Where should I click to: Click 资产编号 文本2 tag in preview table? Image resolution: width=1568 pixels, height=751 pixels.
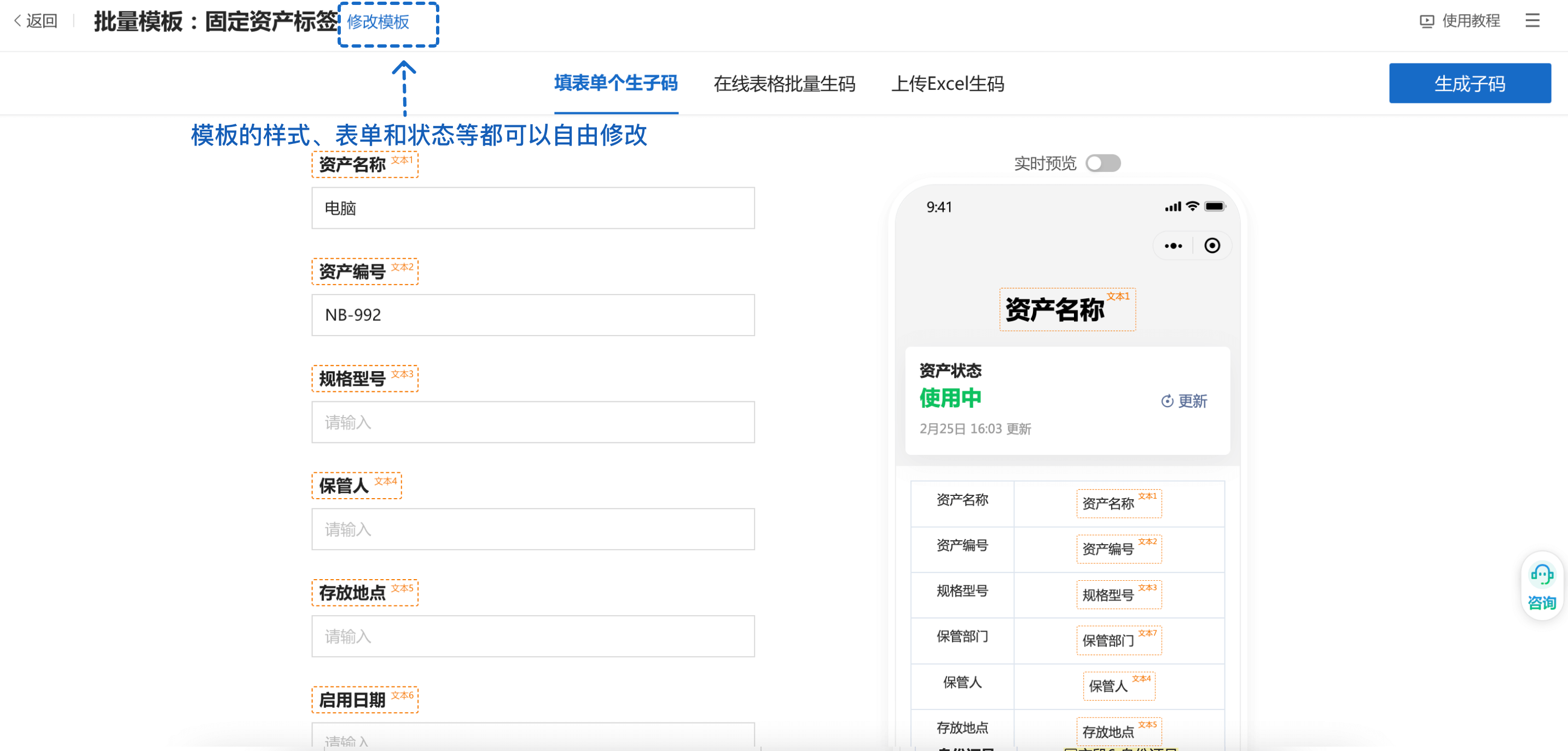pos(1119,549)
